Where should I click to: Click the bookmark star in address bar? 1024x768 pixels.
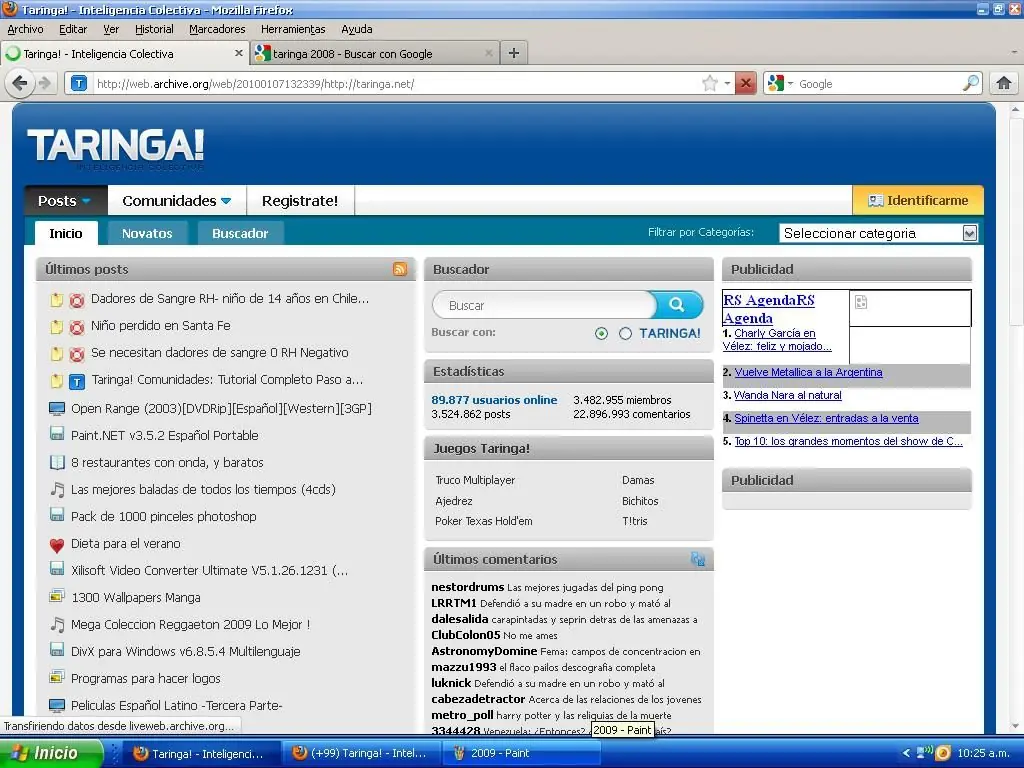coord(709,83)
